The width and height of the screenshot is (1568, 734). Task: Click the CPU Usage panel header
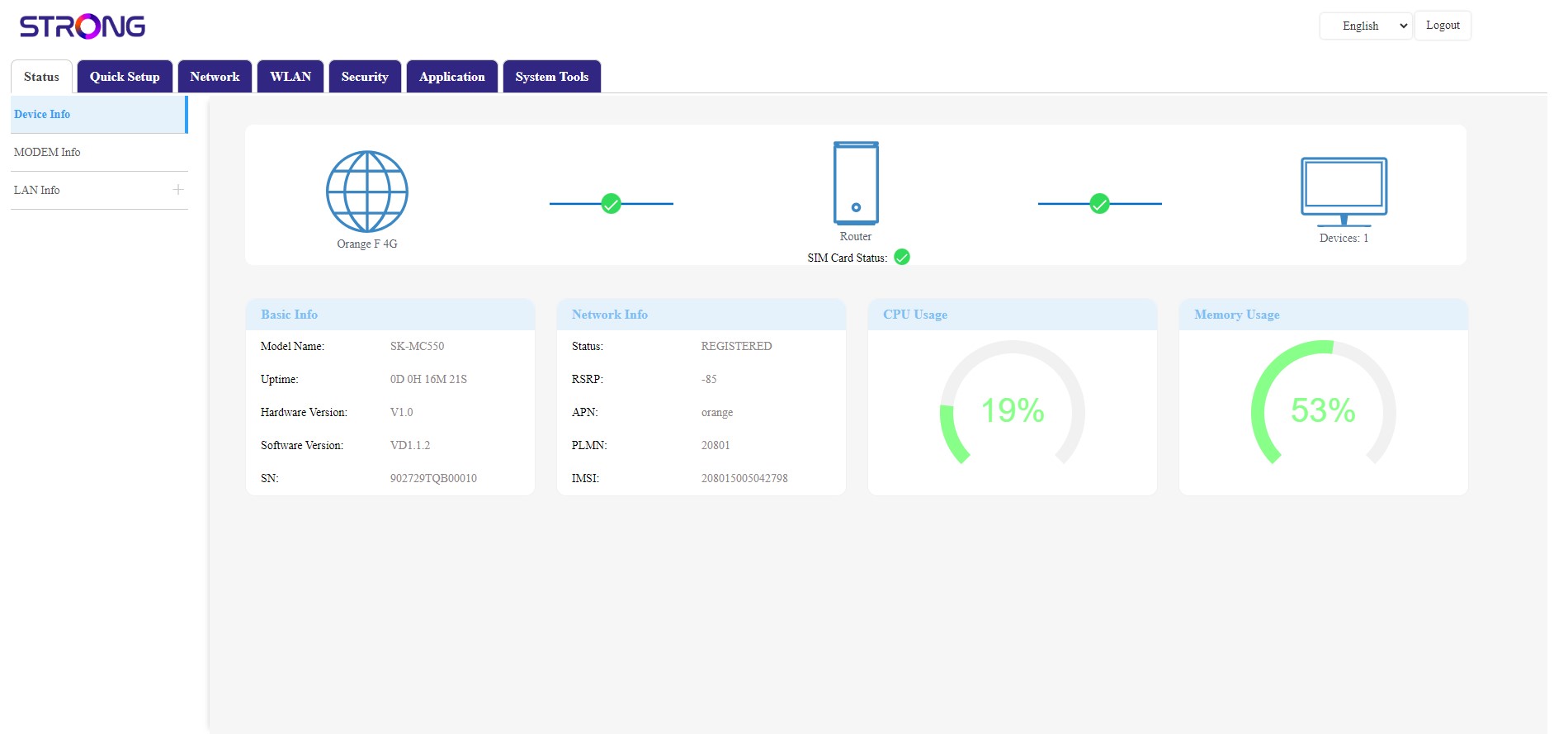(1013, 315)
